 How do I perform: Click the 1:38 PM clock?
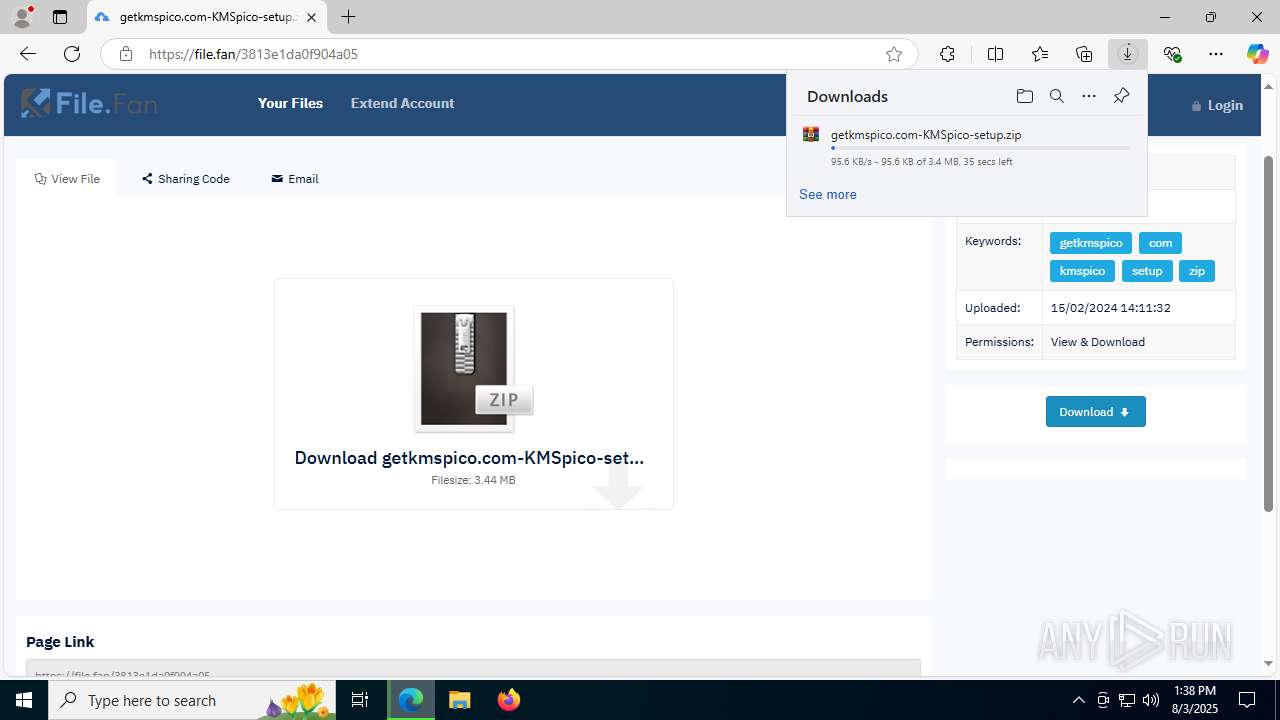[x=1195, y=691]
